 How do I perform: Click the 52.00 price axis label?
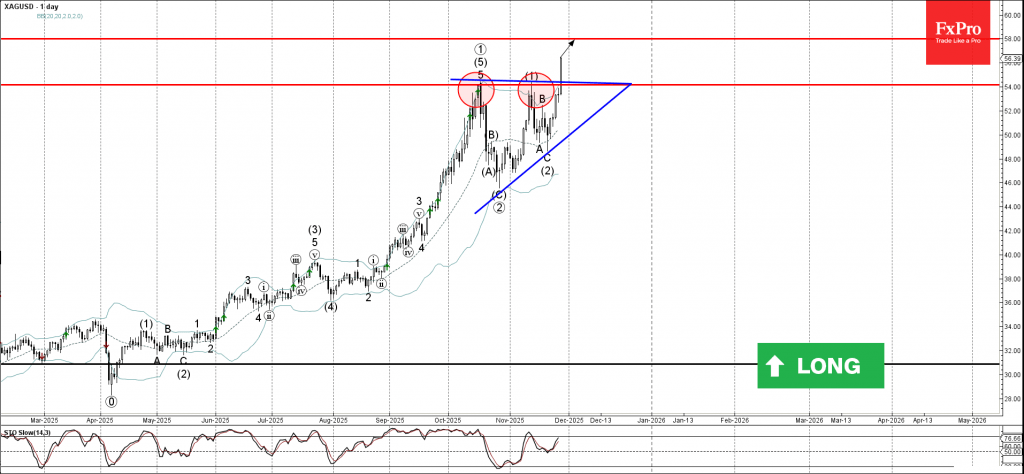click(x=1012, y=111)
